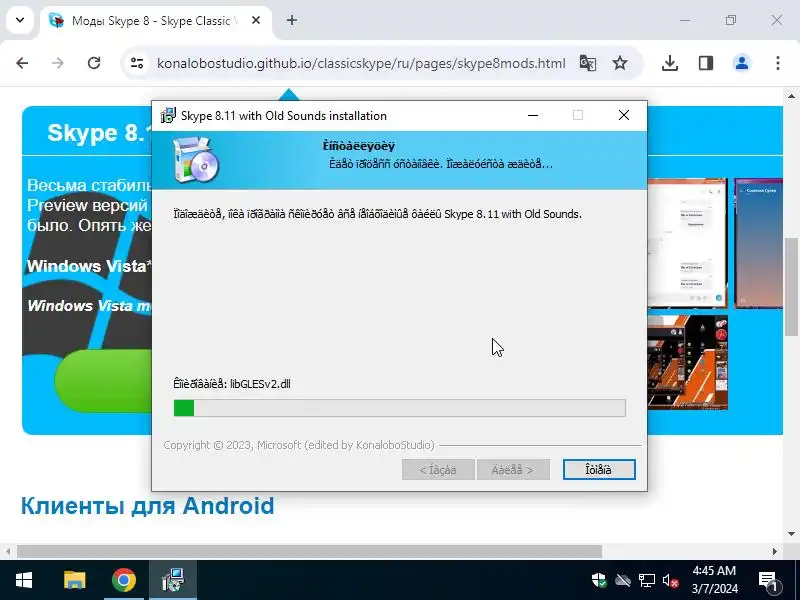Switch to Chrome in the taskbar
This screenshot has width=800, height=600.
[124, 580]
